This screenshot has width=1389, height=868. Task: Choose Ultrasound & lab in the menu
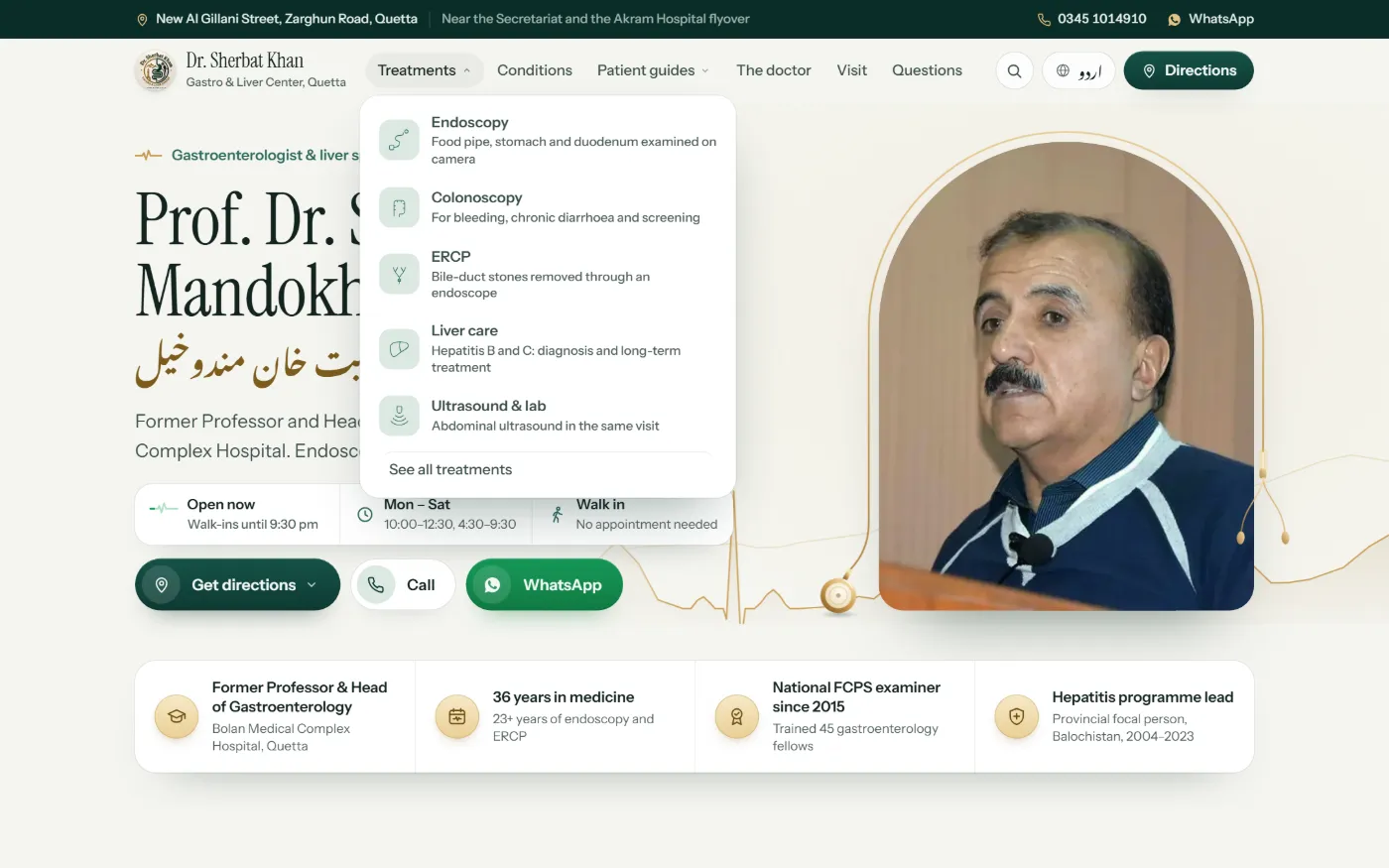[x=548, y=416]
